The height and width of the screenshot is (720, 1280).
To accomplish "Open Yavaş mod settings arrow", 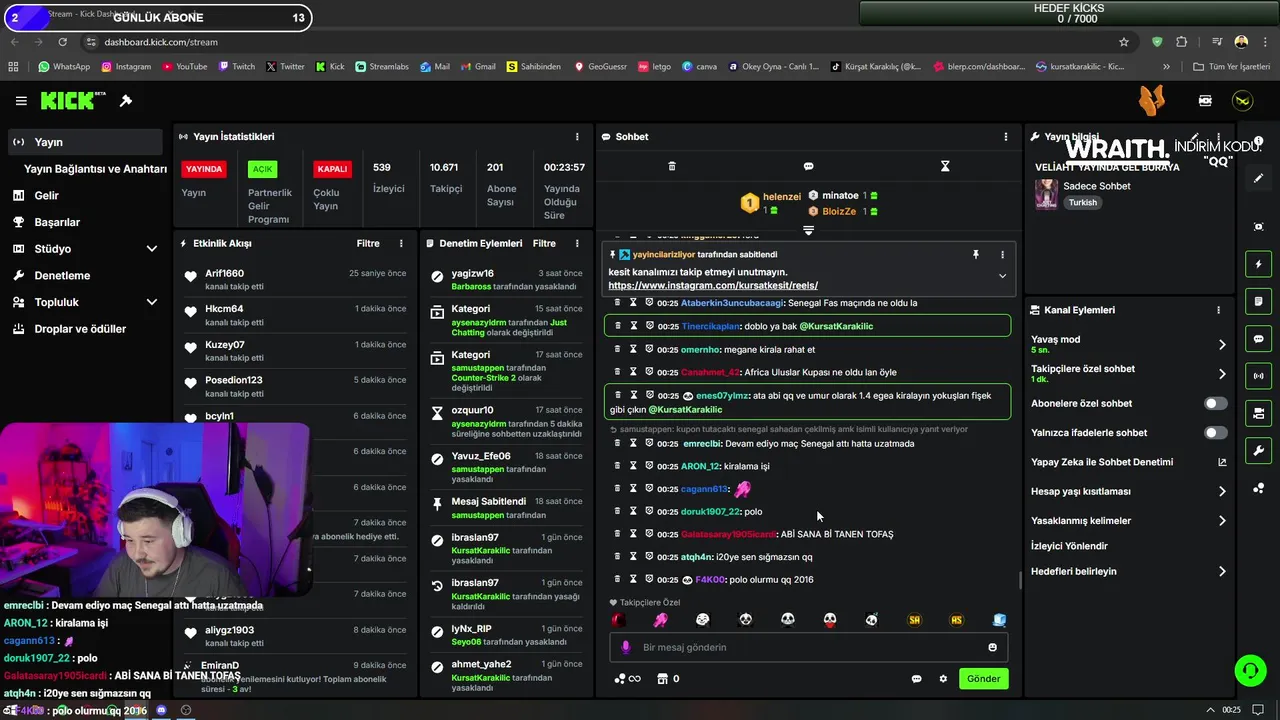I will point(1222,345).
